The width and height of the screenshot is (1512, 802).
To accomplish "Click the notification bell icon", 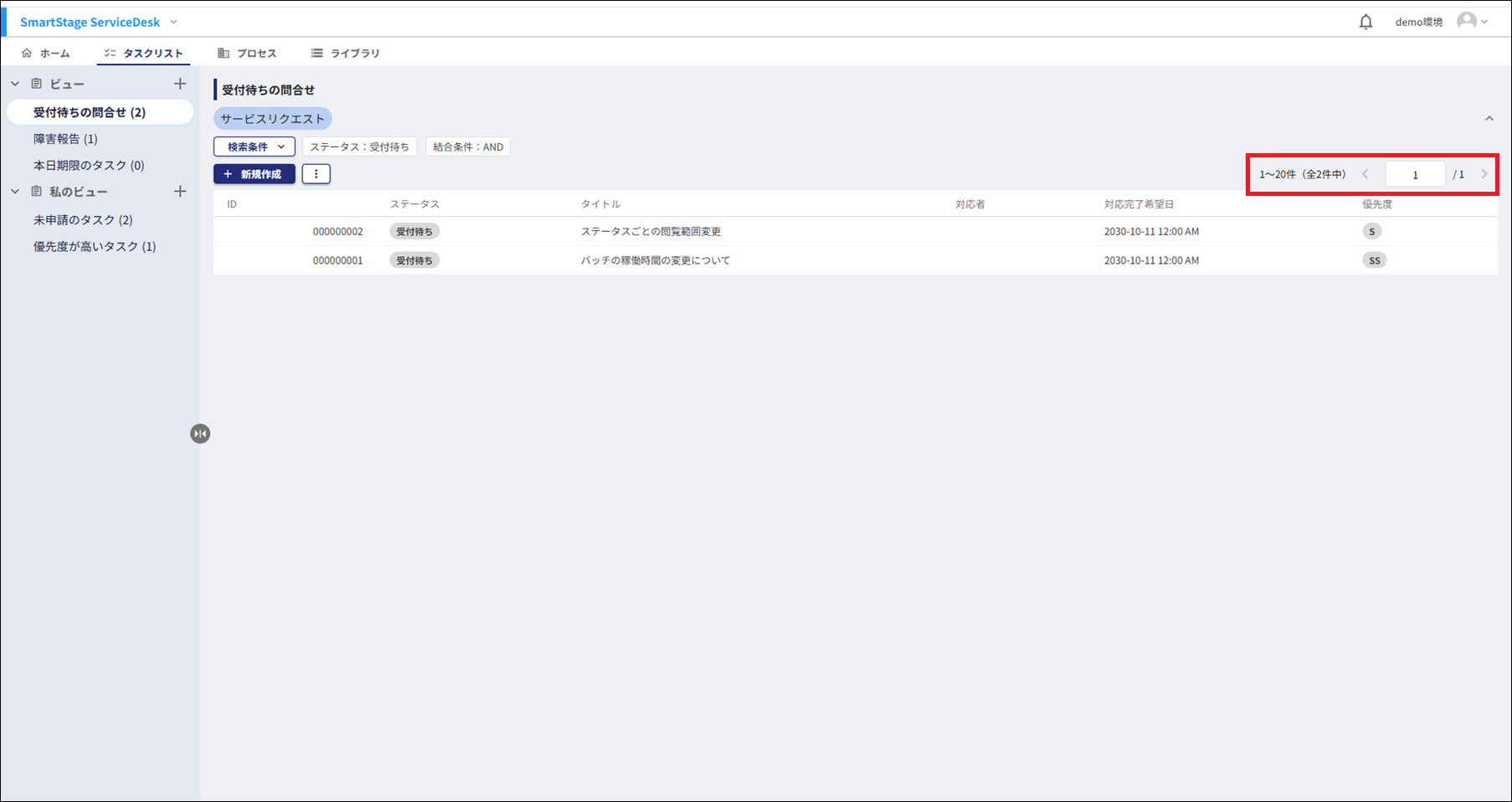I will point(1365,22).
